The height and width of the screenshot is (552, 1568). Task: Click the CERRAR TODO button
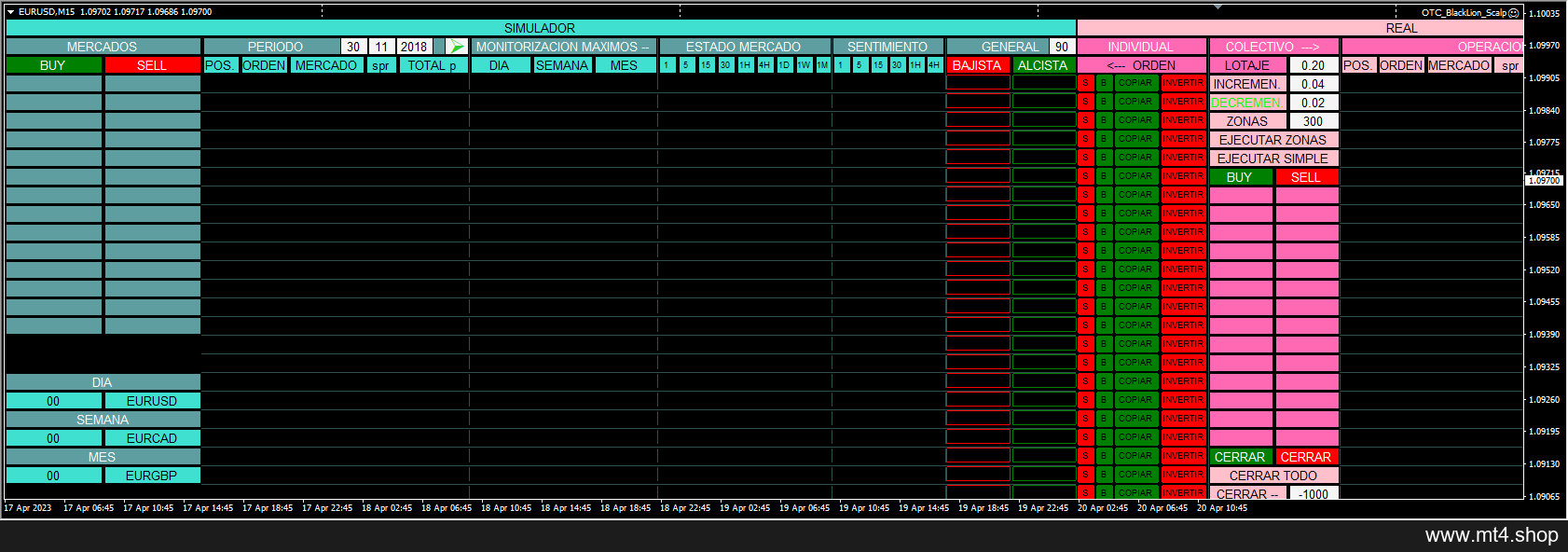coord(1273,476)
